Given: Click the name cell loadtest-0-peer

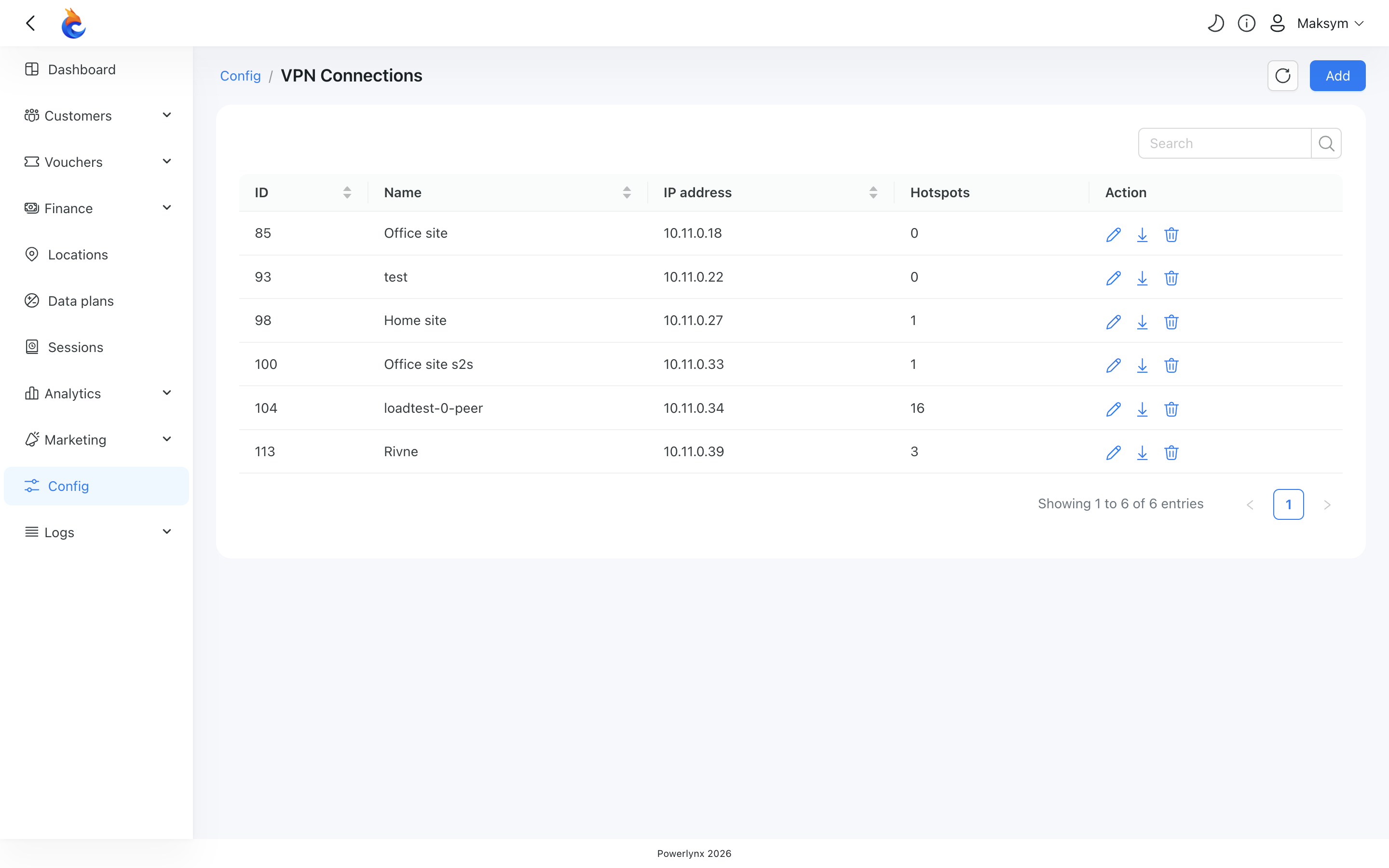Looking at the screenshot, I should pos(434,408).
